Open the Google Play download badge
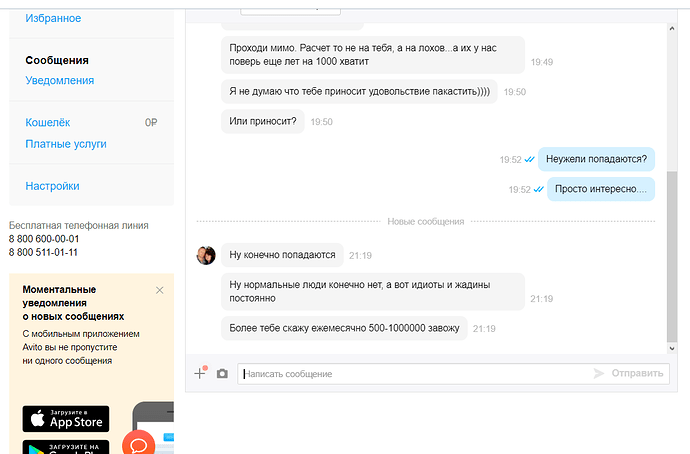 (66, 446)
